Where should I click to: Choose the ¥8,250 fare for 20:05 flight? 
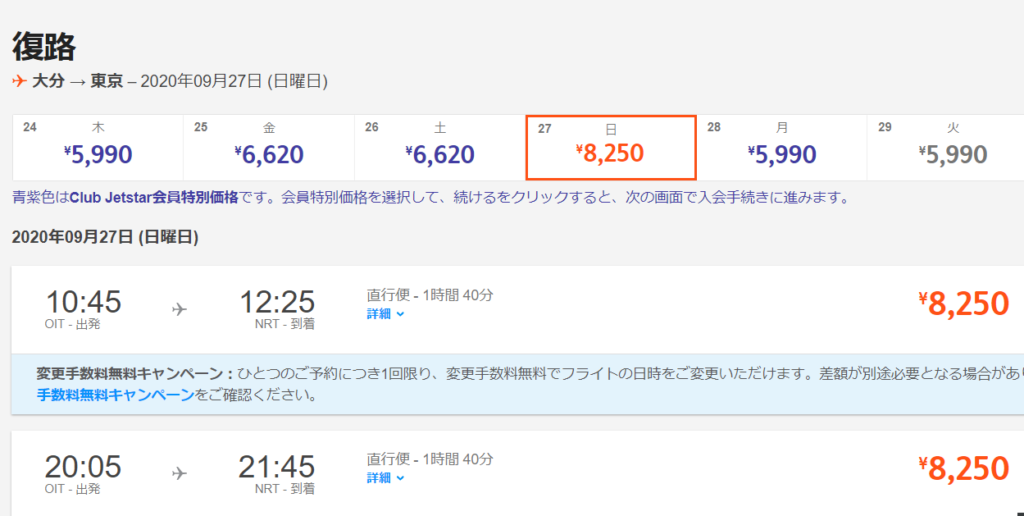(x=963, y=468)
